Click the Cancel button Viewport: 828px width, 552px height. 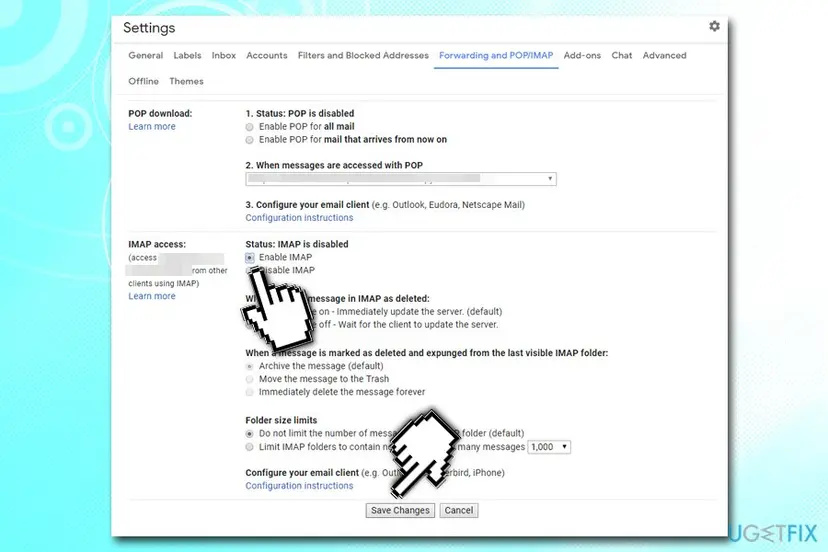click(x=458, y=510)
